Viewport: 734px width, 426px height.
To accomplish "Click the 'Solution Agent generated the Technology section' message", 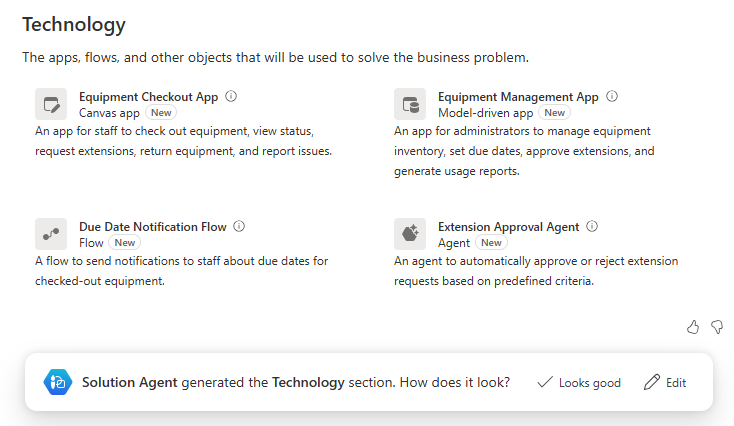I will 296,382.
